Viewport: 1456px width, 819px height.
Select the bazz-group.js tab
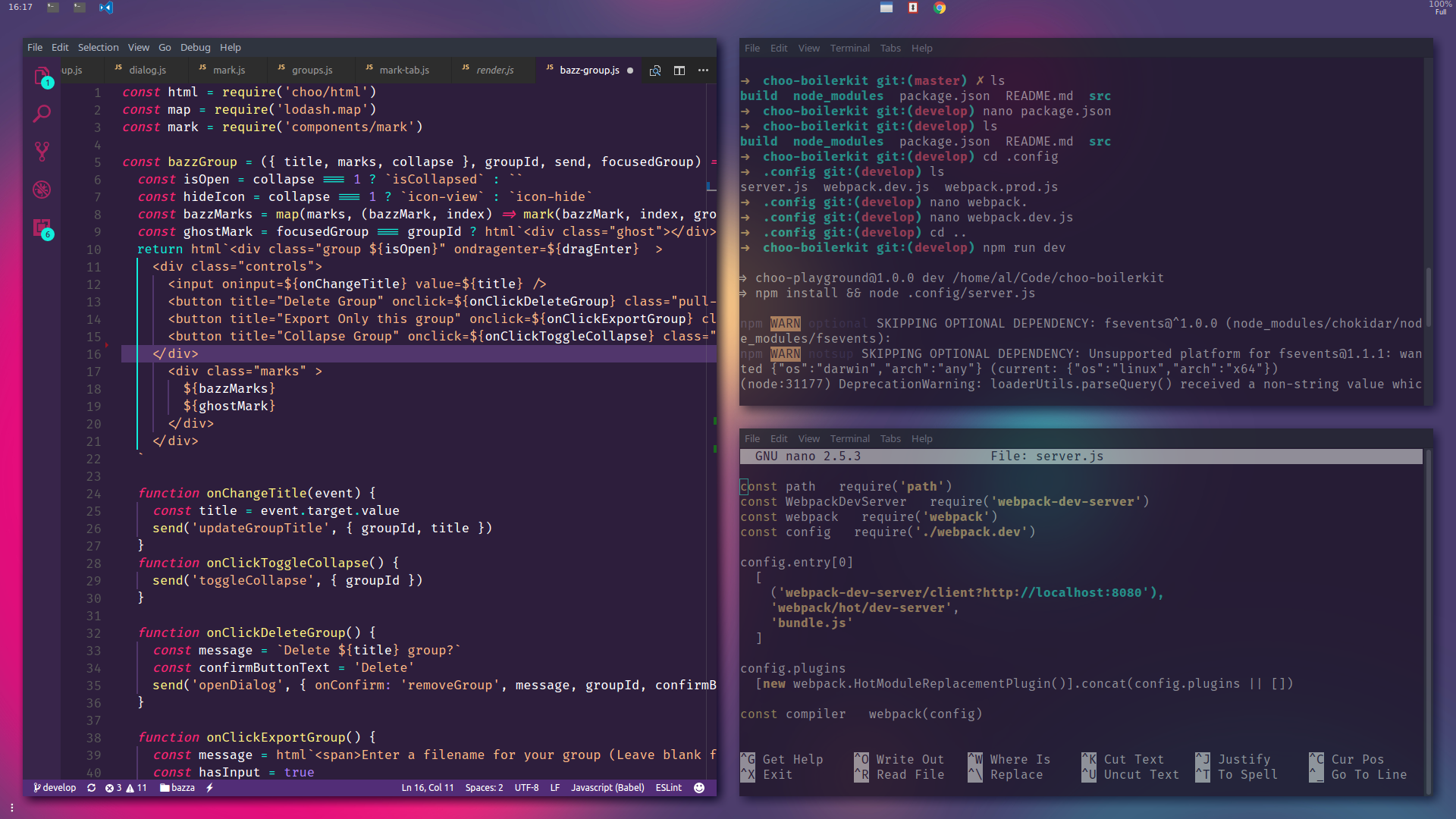(x=589, y=71)
